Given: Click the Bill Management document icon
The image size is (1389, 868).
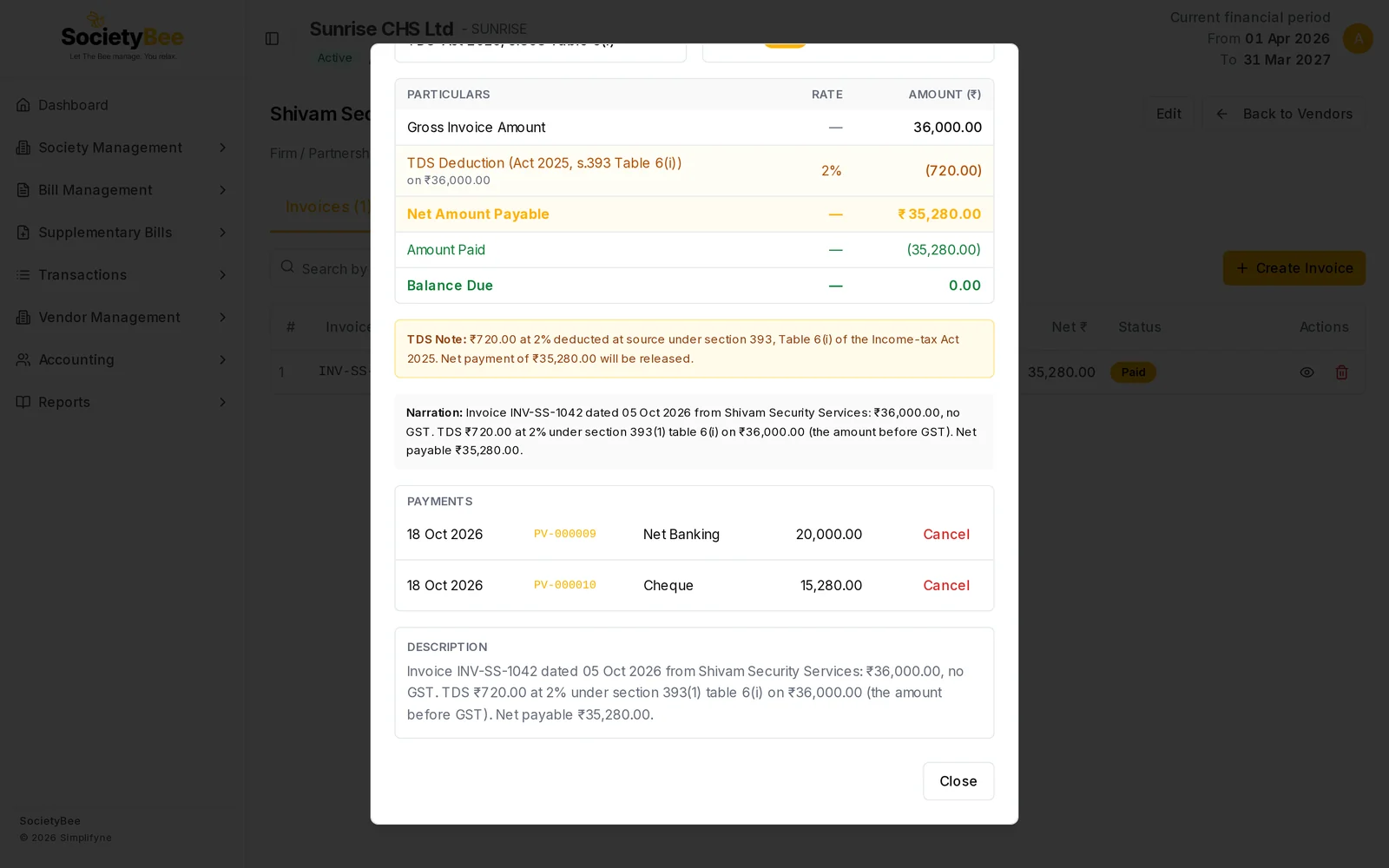Looking at the screenshot, I should click(x=23, y=190).
